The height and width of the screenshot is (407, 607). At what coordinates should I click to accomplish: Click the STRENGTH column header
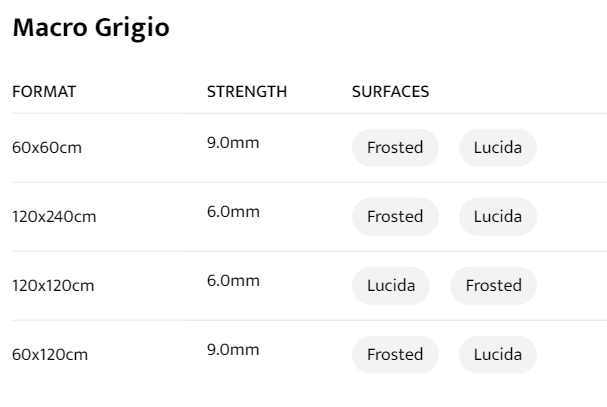[x=247, y=92]
